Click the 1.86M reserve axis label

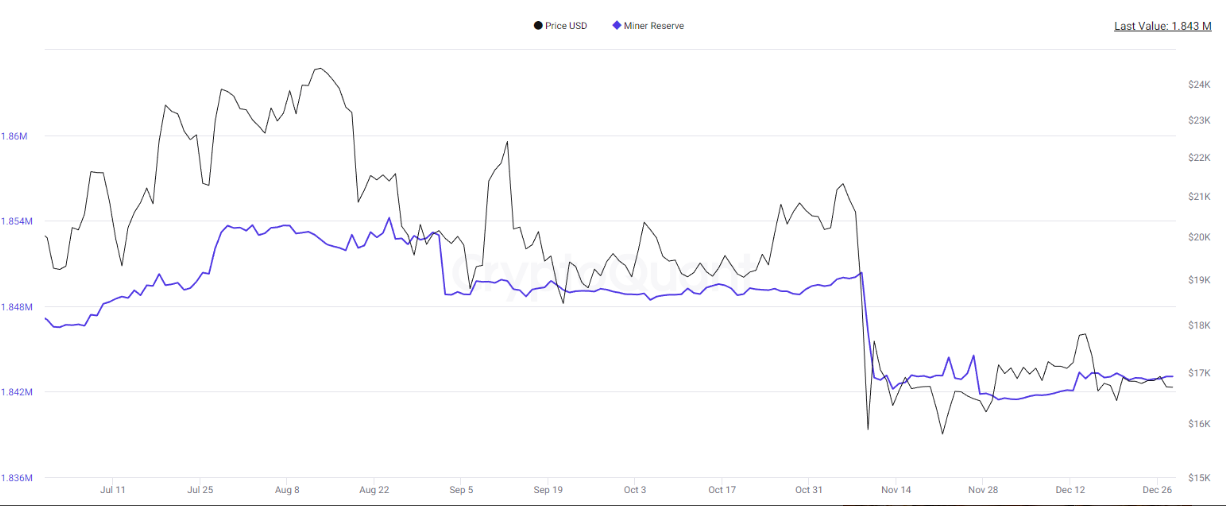click(15, 136)
